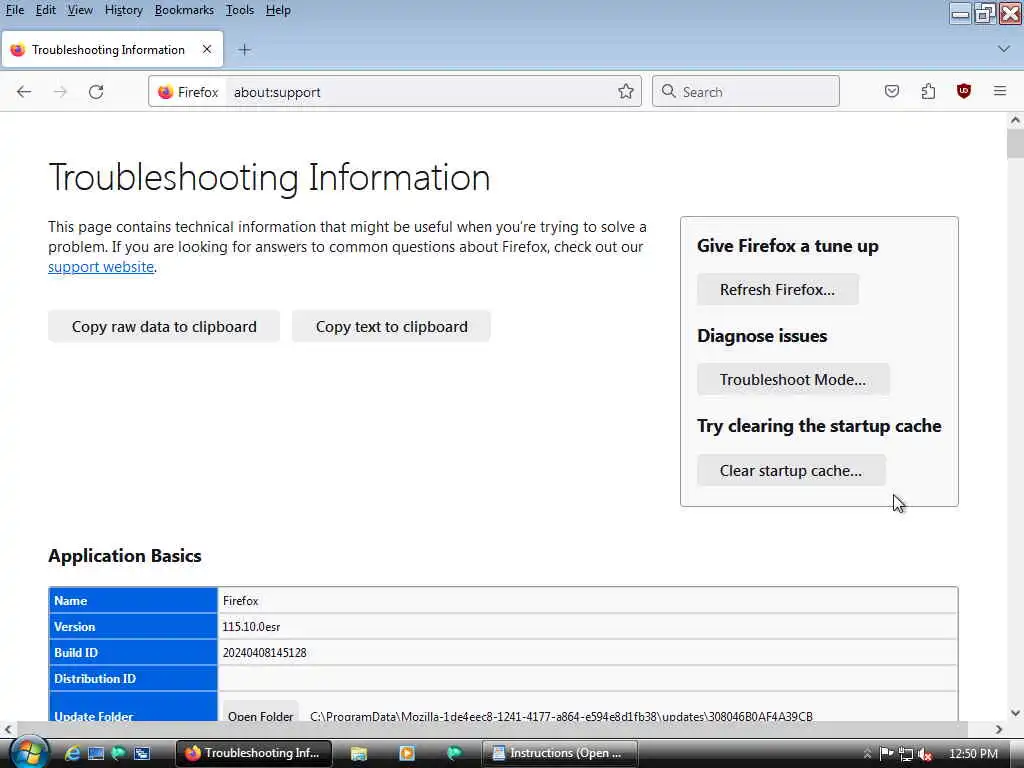This screenshot has height=768, width=1024.
Task: Open the Save to Pocket icon
Action: click(x=891, y=91)
